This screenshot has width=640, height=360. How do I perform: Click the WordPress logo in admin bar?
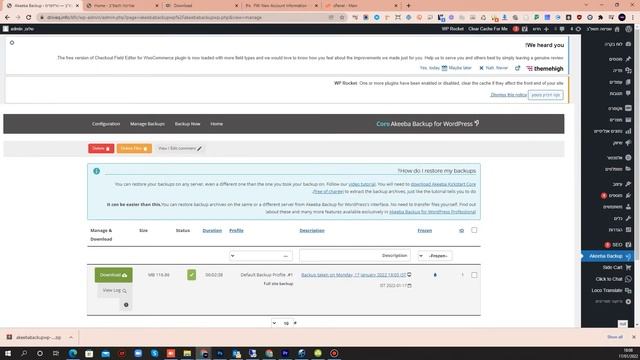pyautogui.click(x=629, y=29)
